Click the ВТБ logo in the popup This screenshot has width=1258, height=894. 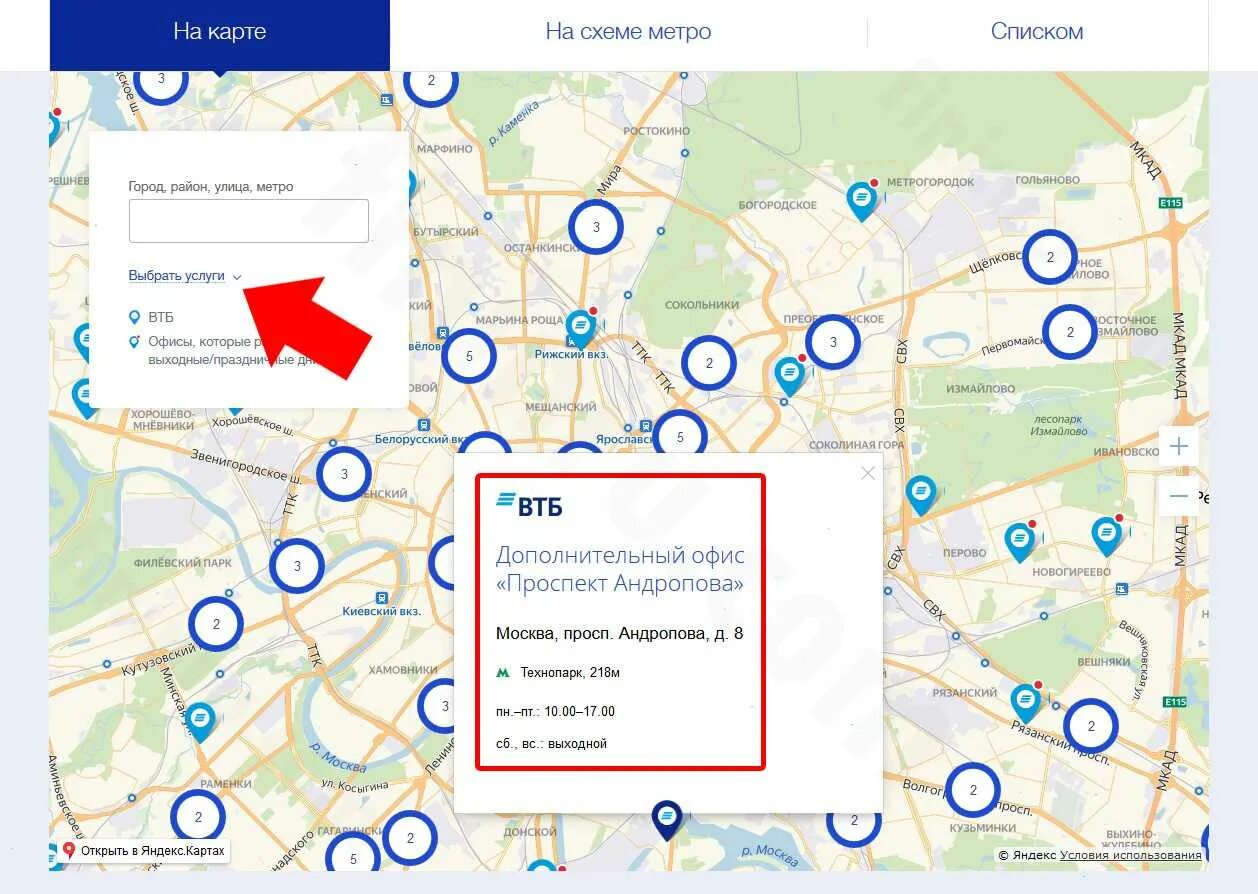[529, 506]
